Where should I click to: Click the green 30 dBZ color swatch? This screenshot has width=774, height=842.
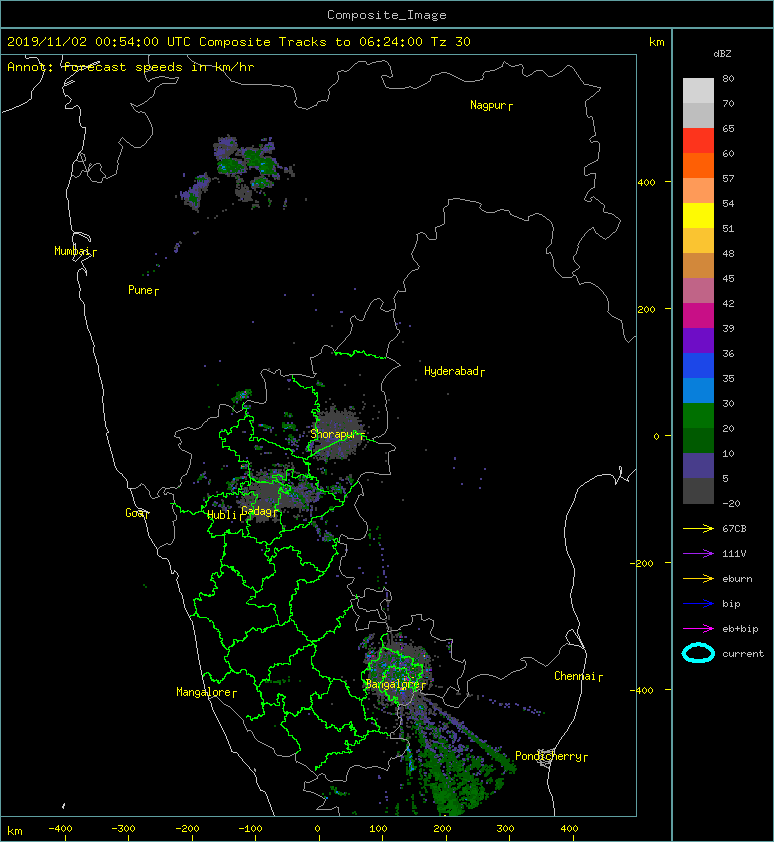698,416
